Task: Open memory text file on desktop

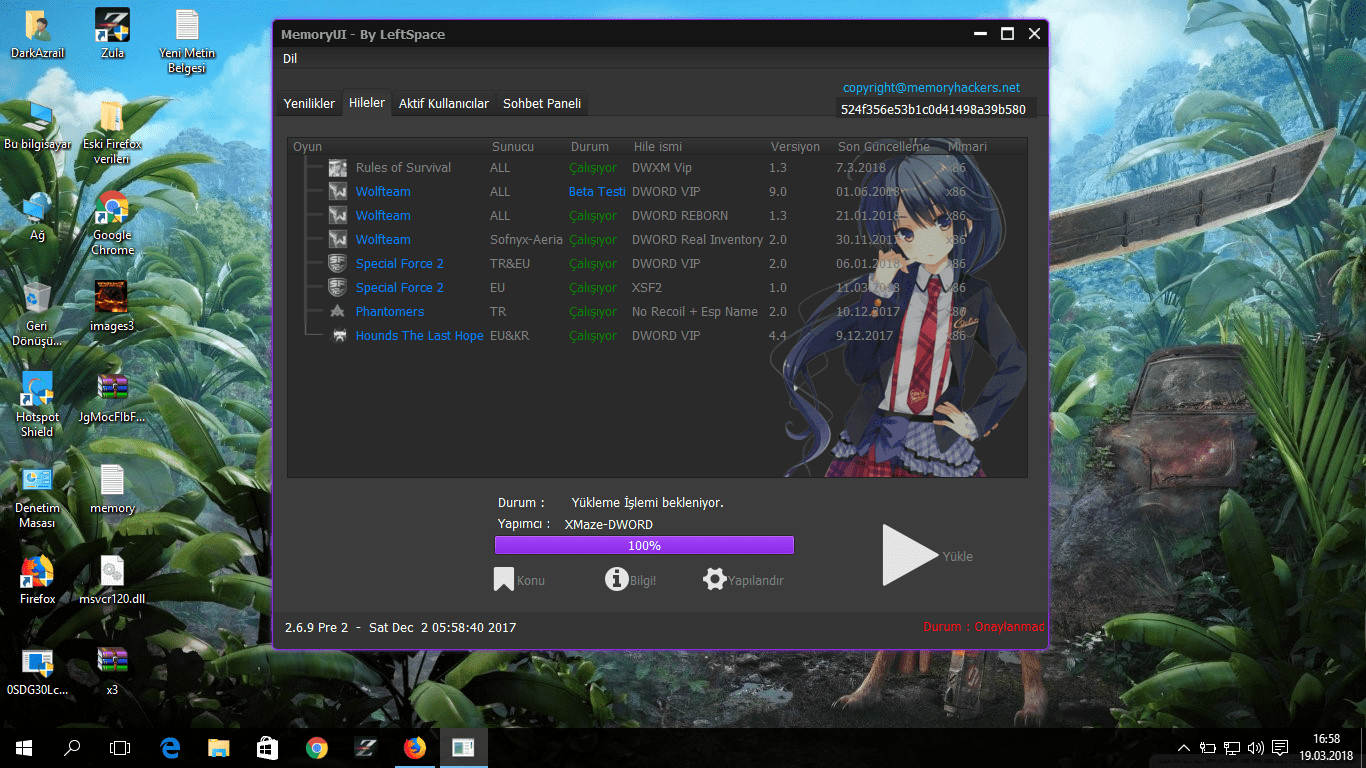Action: tap(112, 489)
